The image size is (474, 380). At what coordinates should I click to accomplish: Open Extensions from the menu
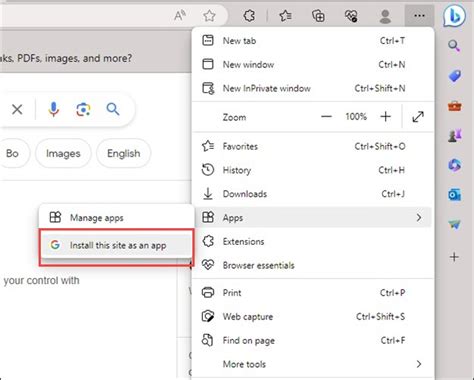[x=313, y=241]
